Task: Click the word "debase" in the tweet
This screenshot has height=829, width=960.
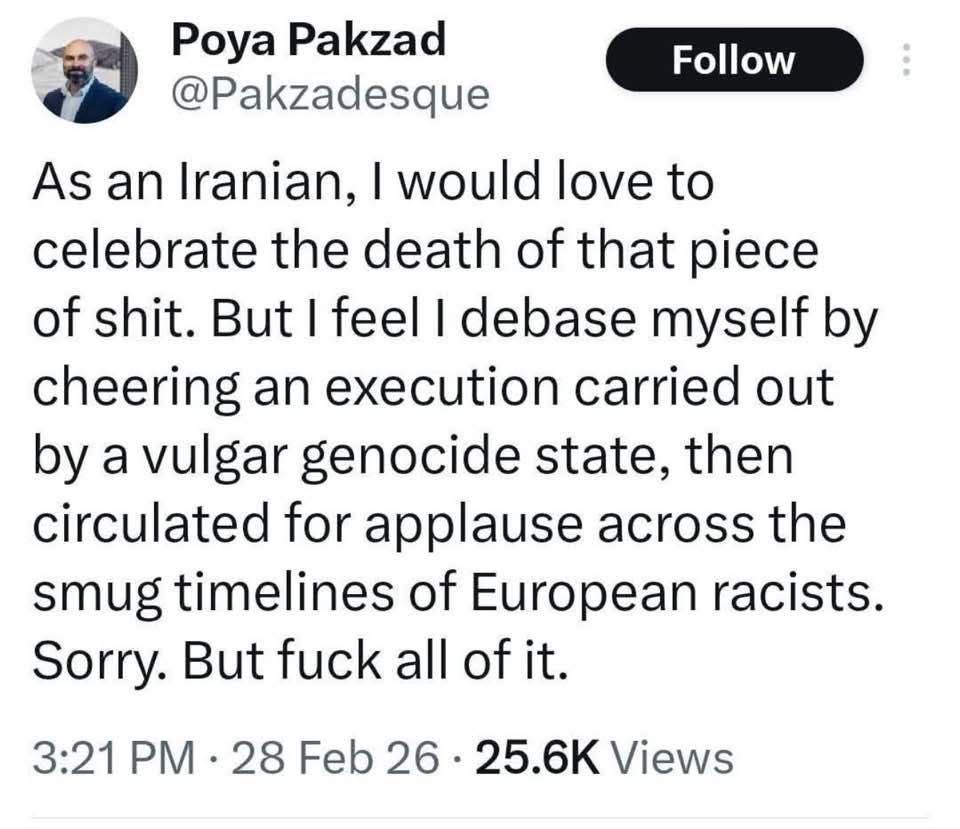Action: click(x=578, y=321)
